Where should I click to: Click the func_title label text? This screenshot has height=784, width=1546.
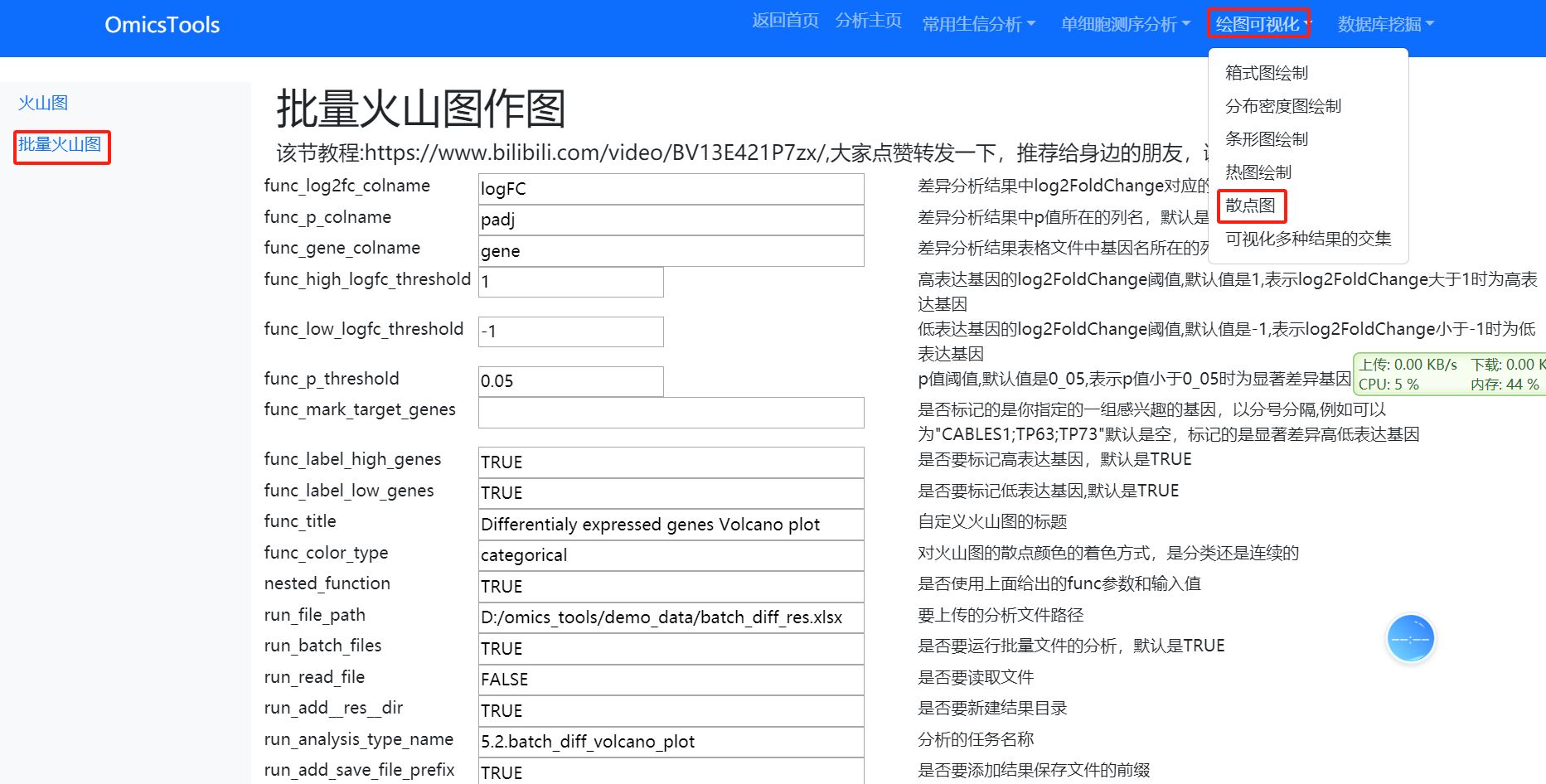click(x=300, y=521)
